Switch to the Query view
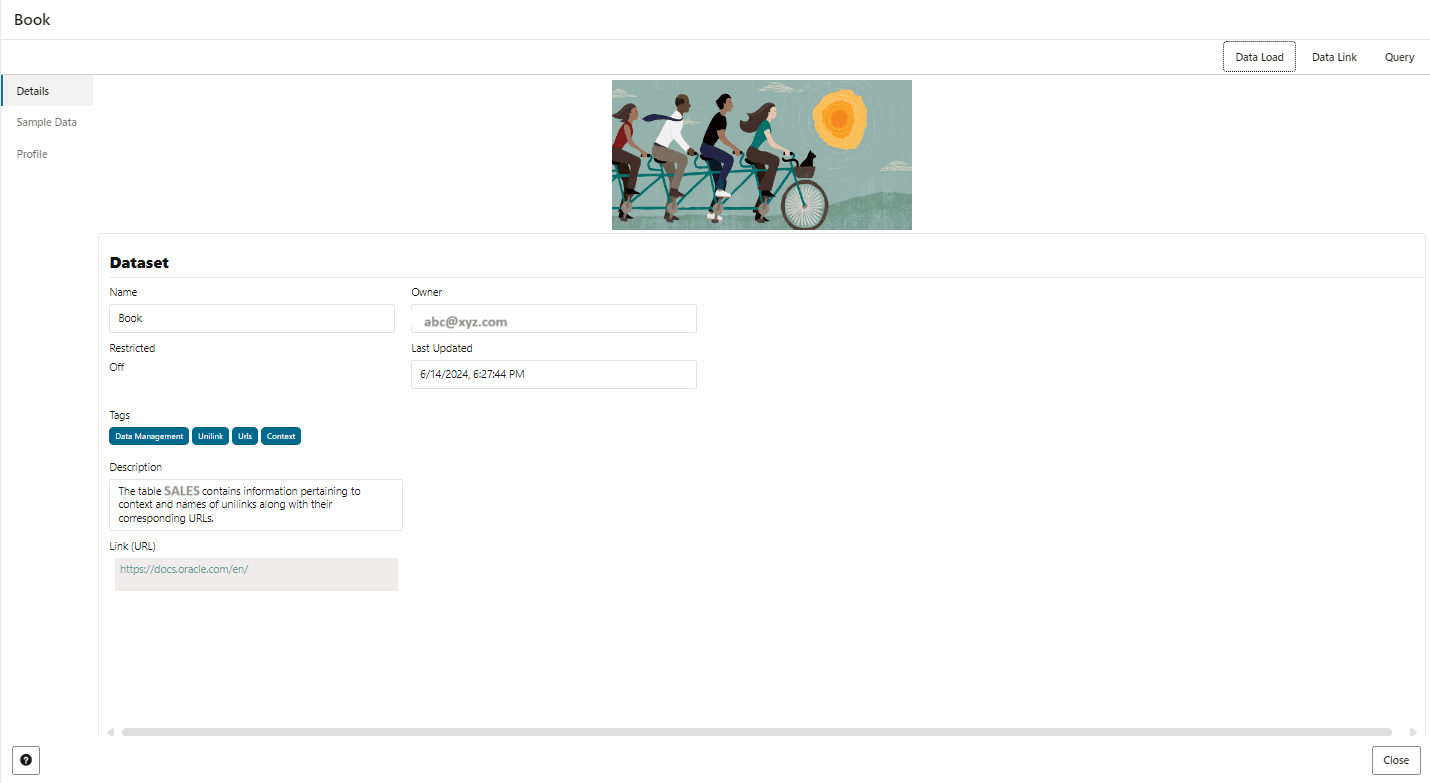 pos(1398,56)
